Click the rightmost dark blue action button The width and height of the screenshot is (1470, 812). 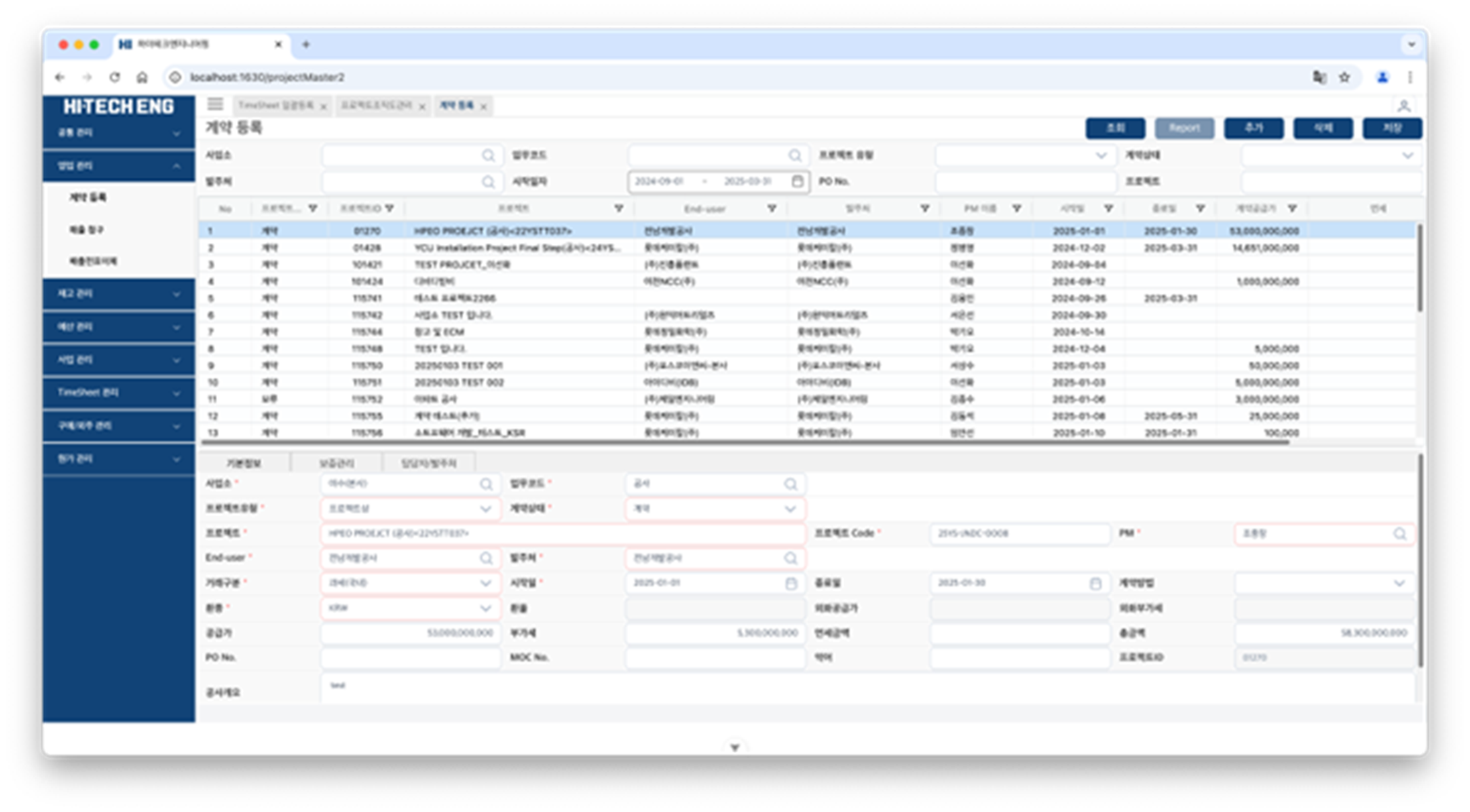[1392, 128]
